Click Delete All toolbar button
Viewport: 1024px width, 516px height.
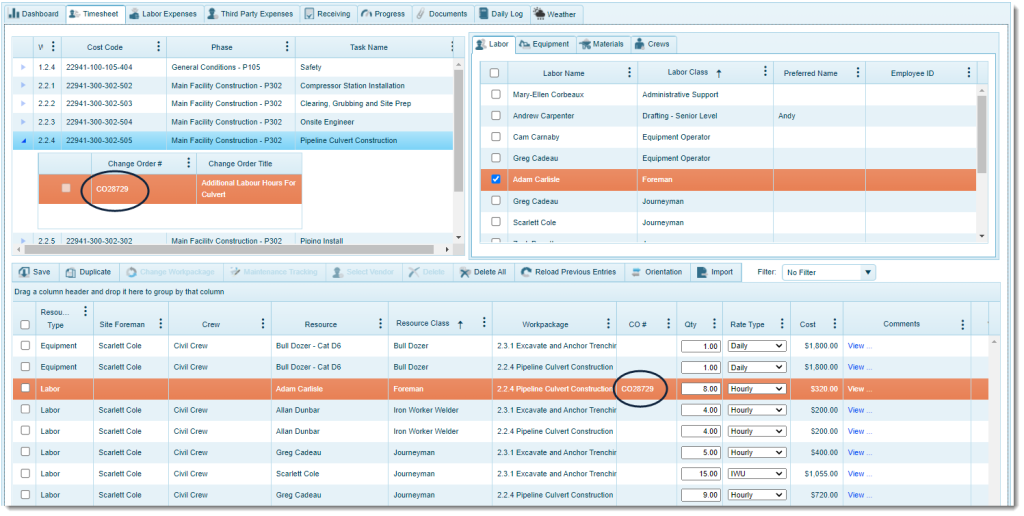tap(483, 272)
